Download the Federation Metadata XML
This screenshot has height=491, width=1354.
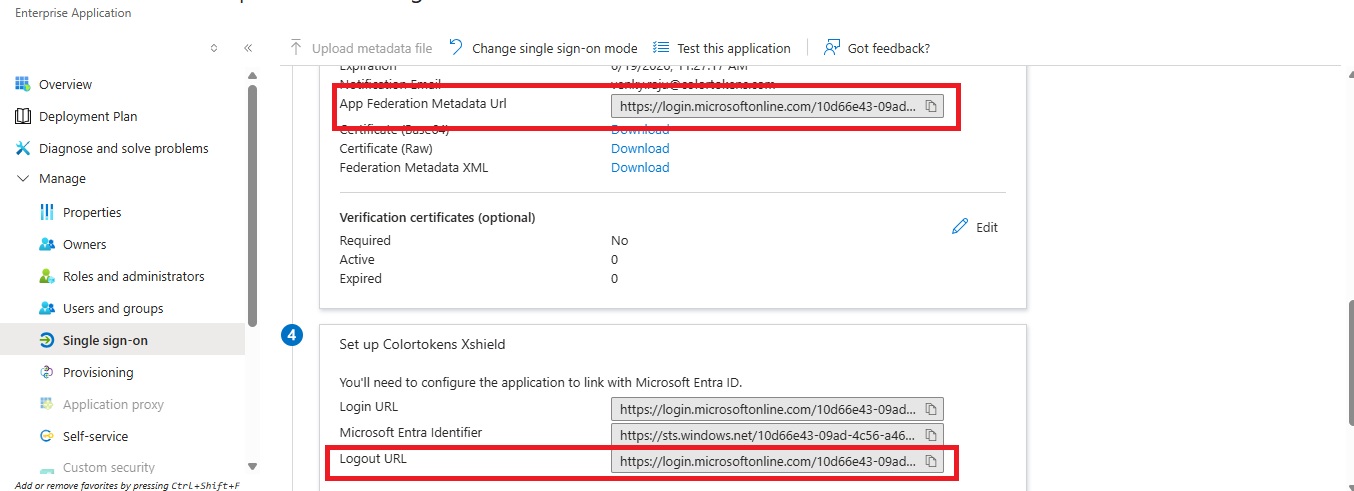(640, 167)
